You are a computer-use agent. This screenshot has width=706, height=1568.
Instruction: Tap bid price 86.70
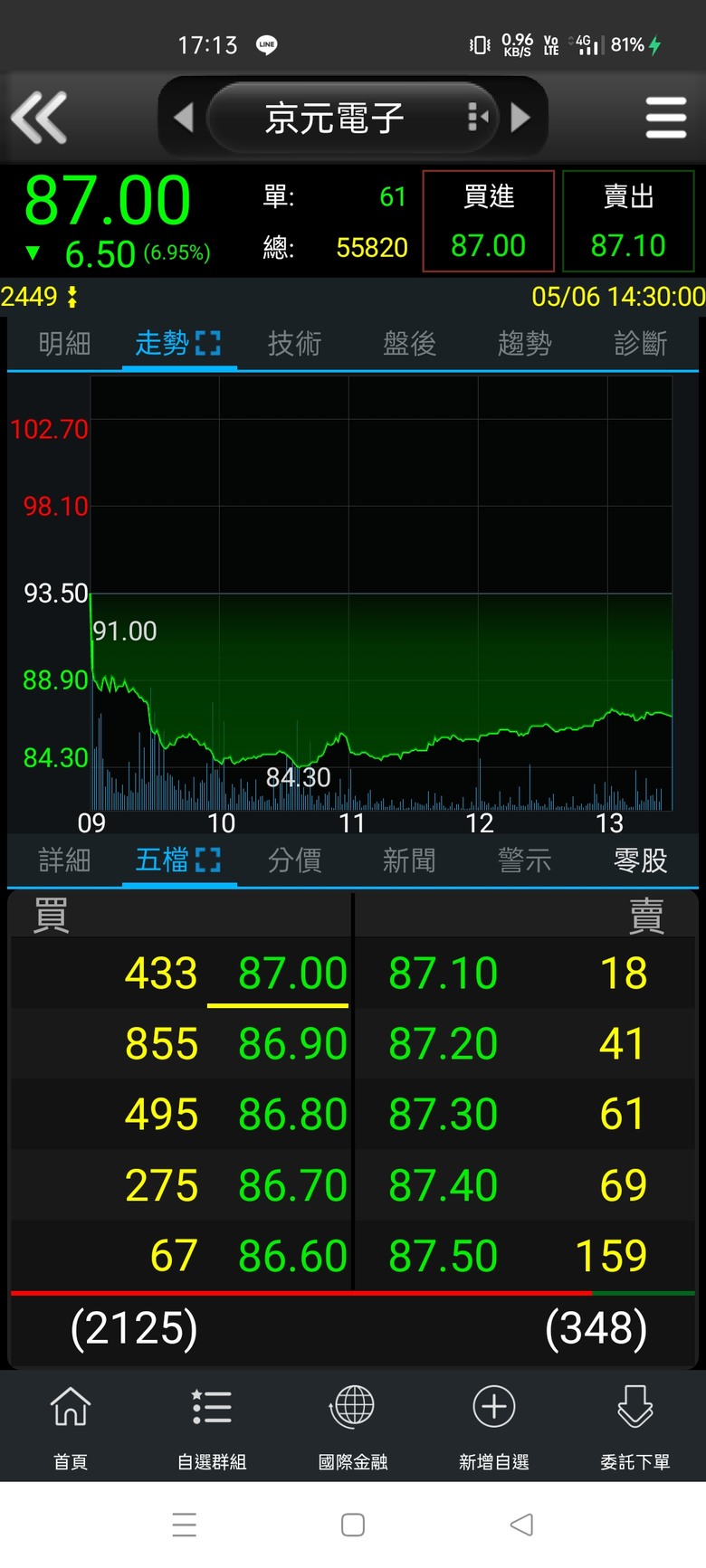point(292,1185)
